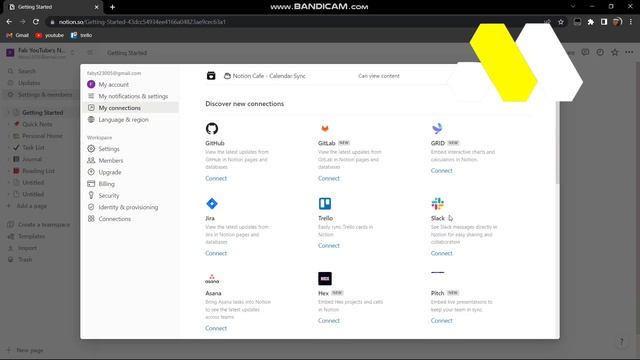The height and width of the screenshot is (360, 640).
Task: Open the Trello board logo
Action: point(325,203)
